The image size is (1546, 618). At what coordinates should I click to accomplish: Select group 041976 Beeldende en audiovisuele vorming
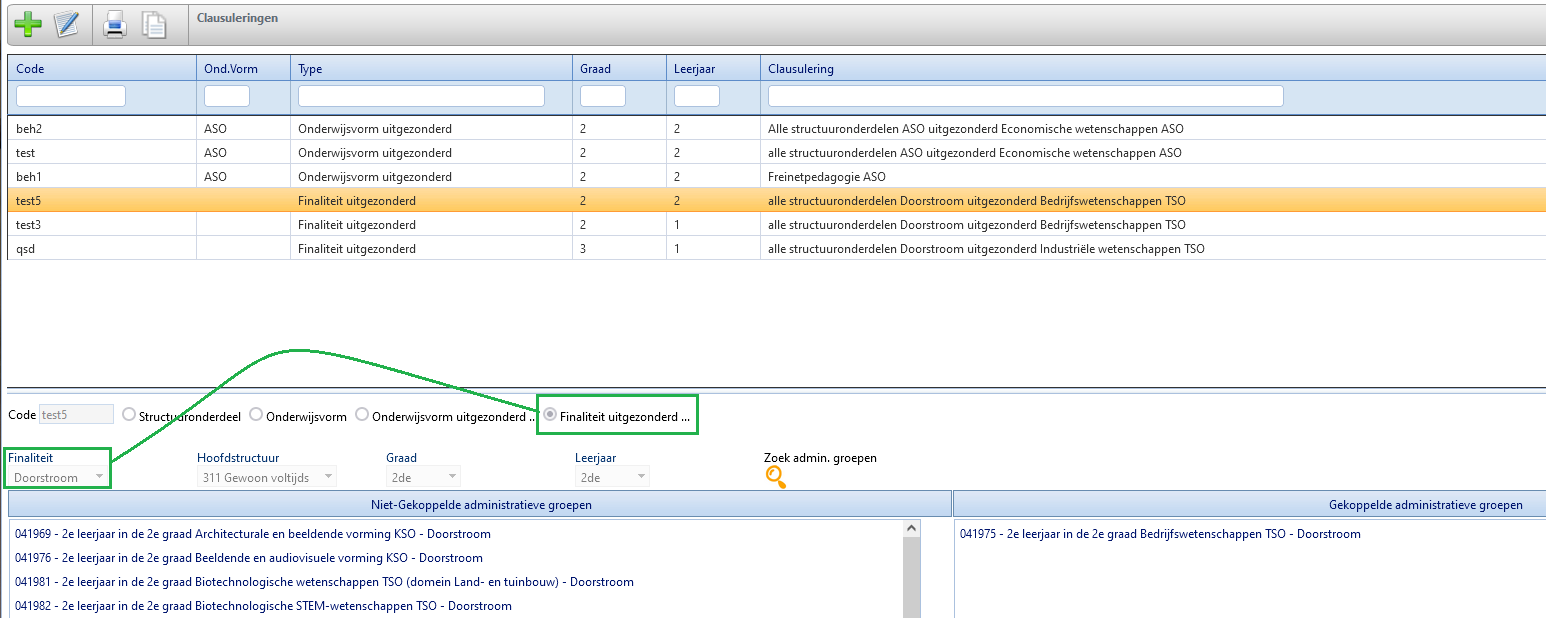(x=249, y=558)
